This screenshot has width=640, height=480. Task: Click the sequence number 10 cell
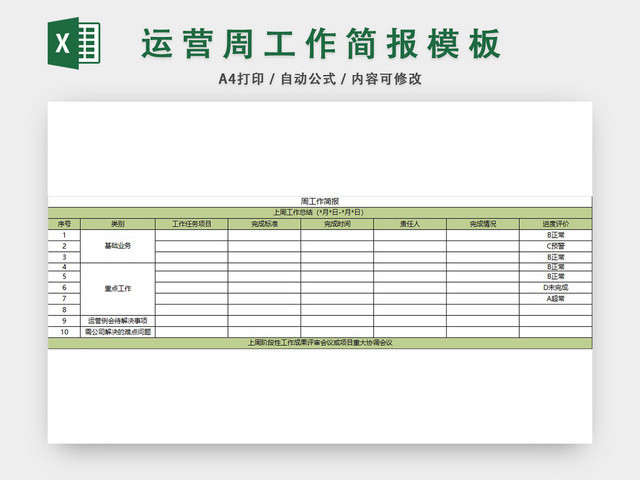tap(64, 332)
